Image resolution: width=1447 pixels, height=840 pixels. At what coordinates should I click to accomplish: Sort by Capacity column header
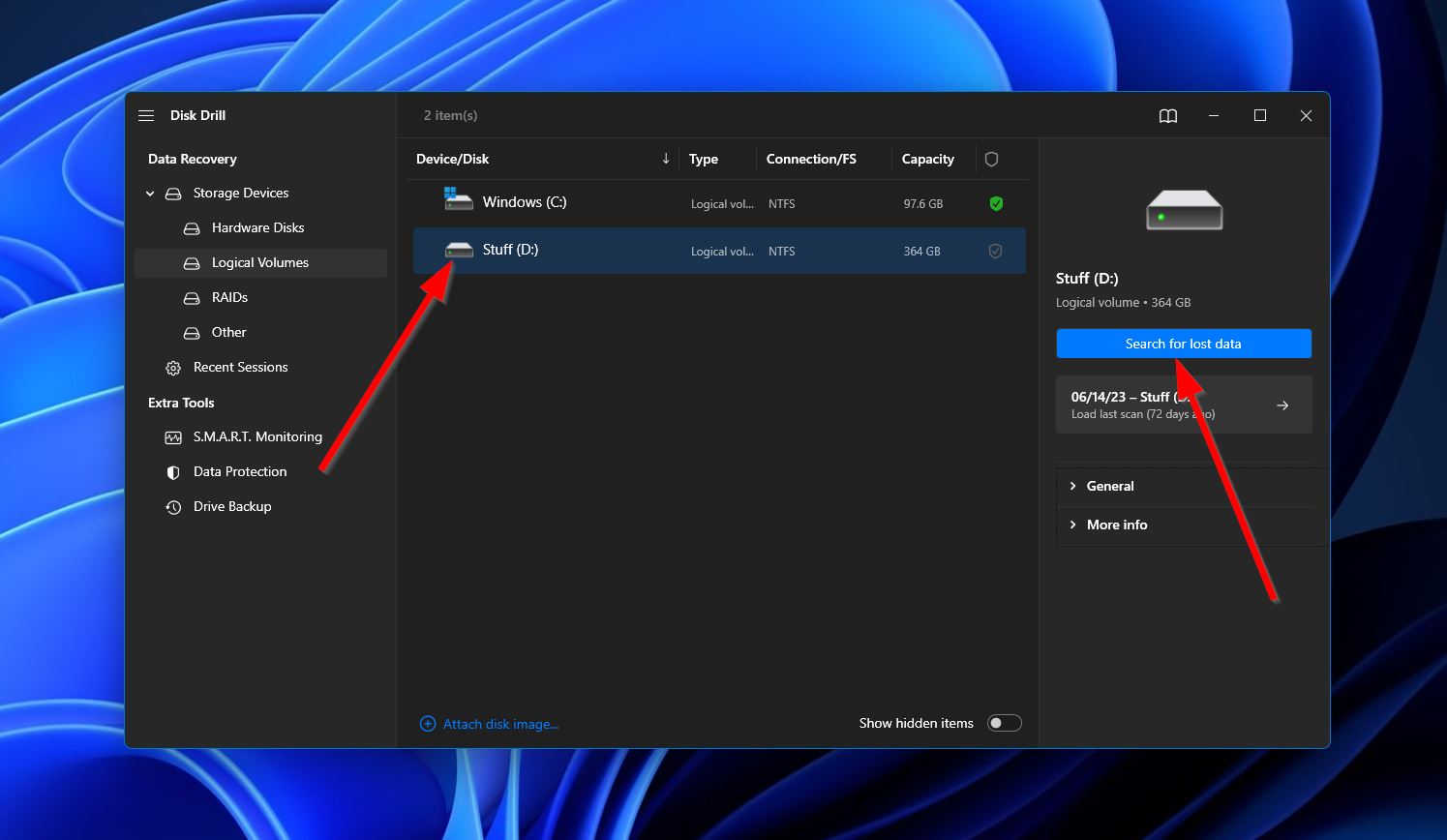[x=927, y=159]
